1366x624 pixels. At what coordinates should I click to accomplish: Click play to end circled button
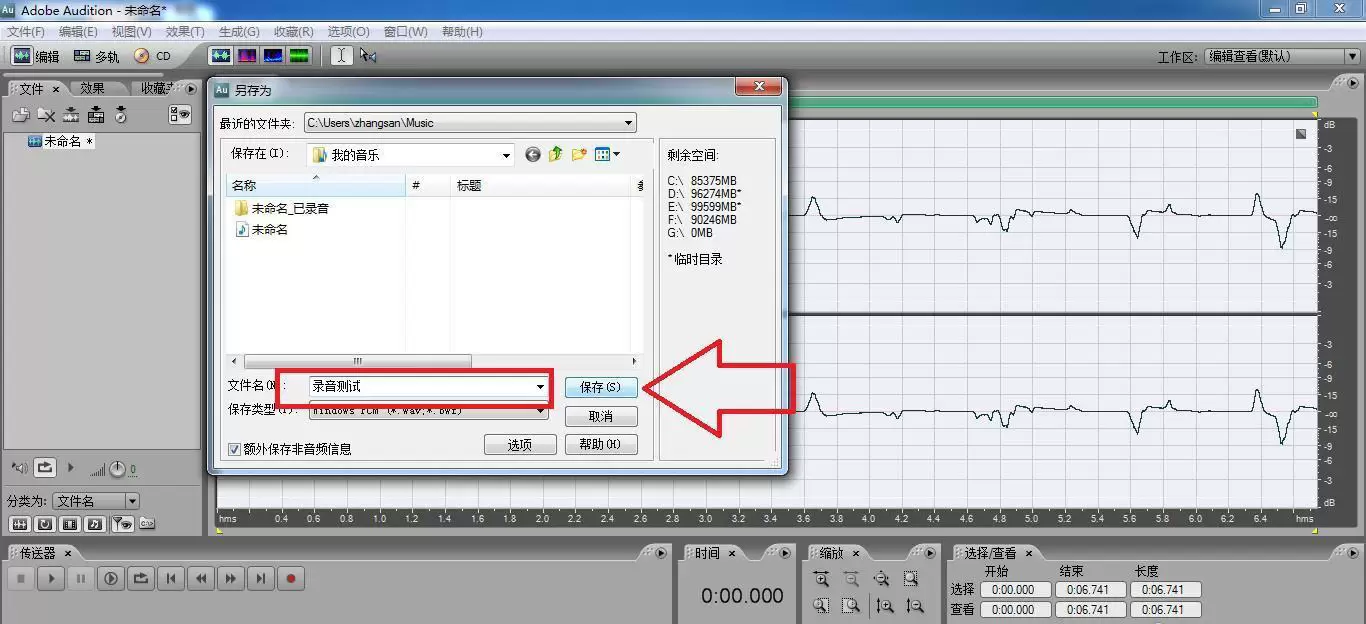(111, 578)
